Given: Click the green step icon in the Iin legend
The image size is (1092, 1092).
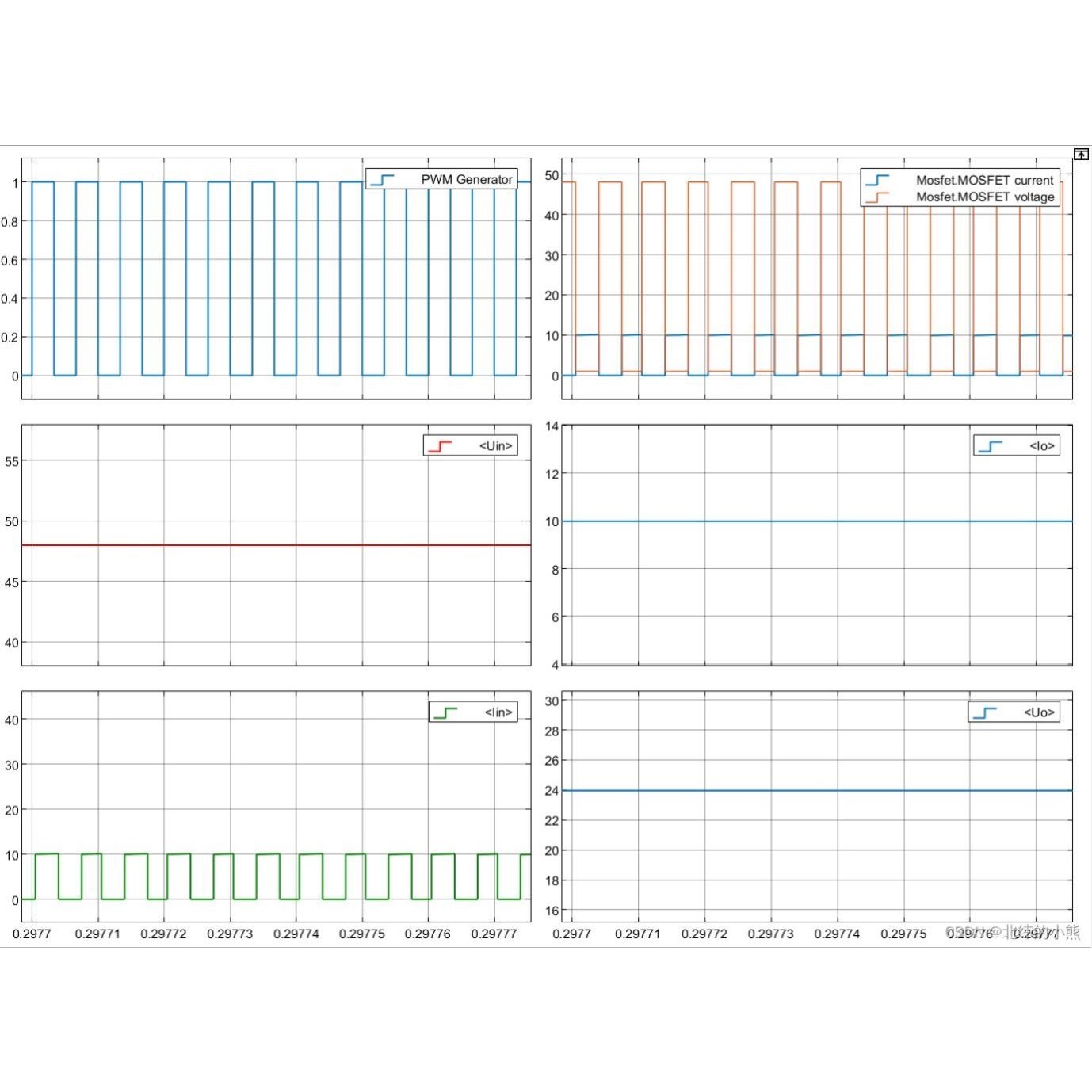Looking at the screenshot, I should [446, 712].
